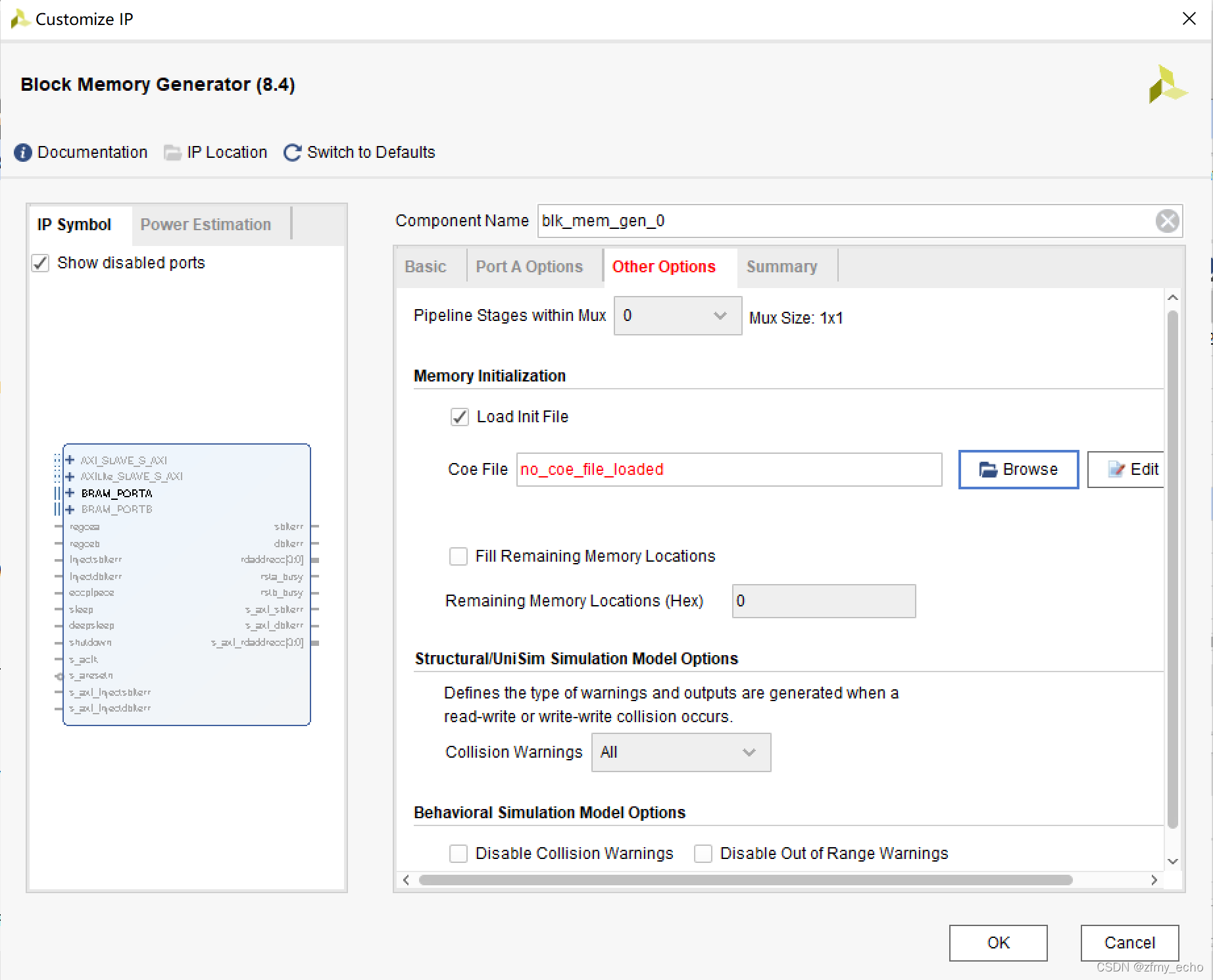Click the IP Location label

(x=228, y=153)
